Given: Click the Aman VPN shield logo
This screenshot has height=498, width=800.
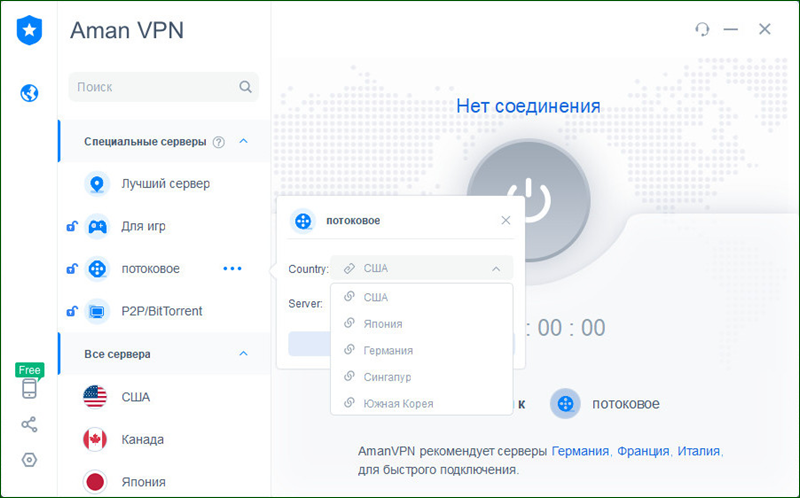Looking at the screenshot, I should click(29, 30).
